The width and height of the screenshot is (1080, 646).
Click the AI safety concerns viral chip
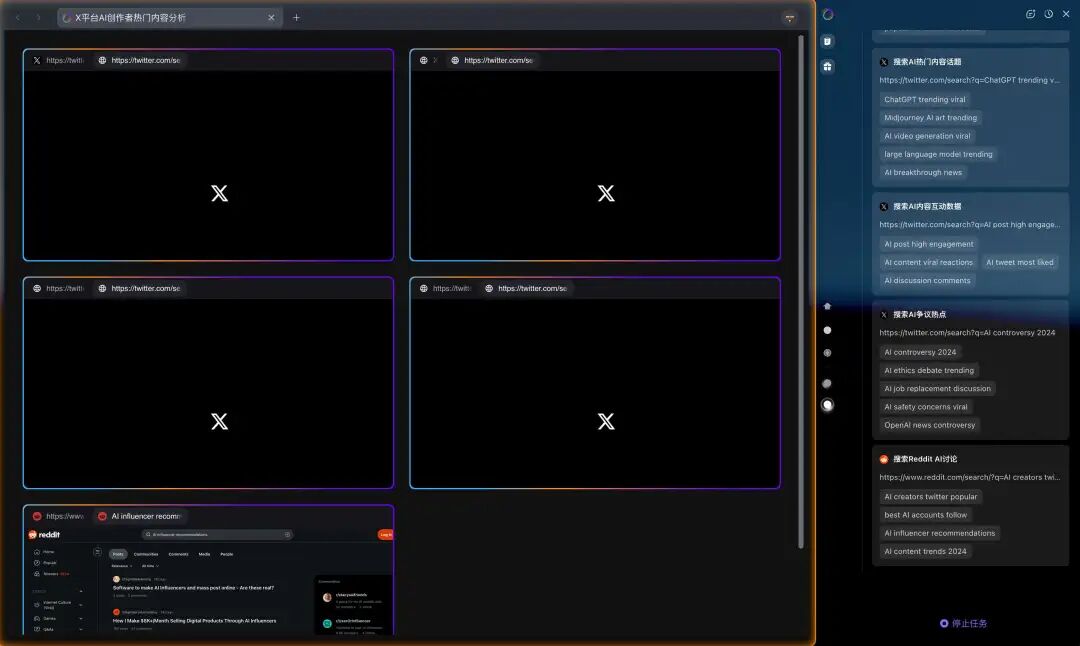click(926, 407)
